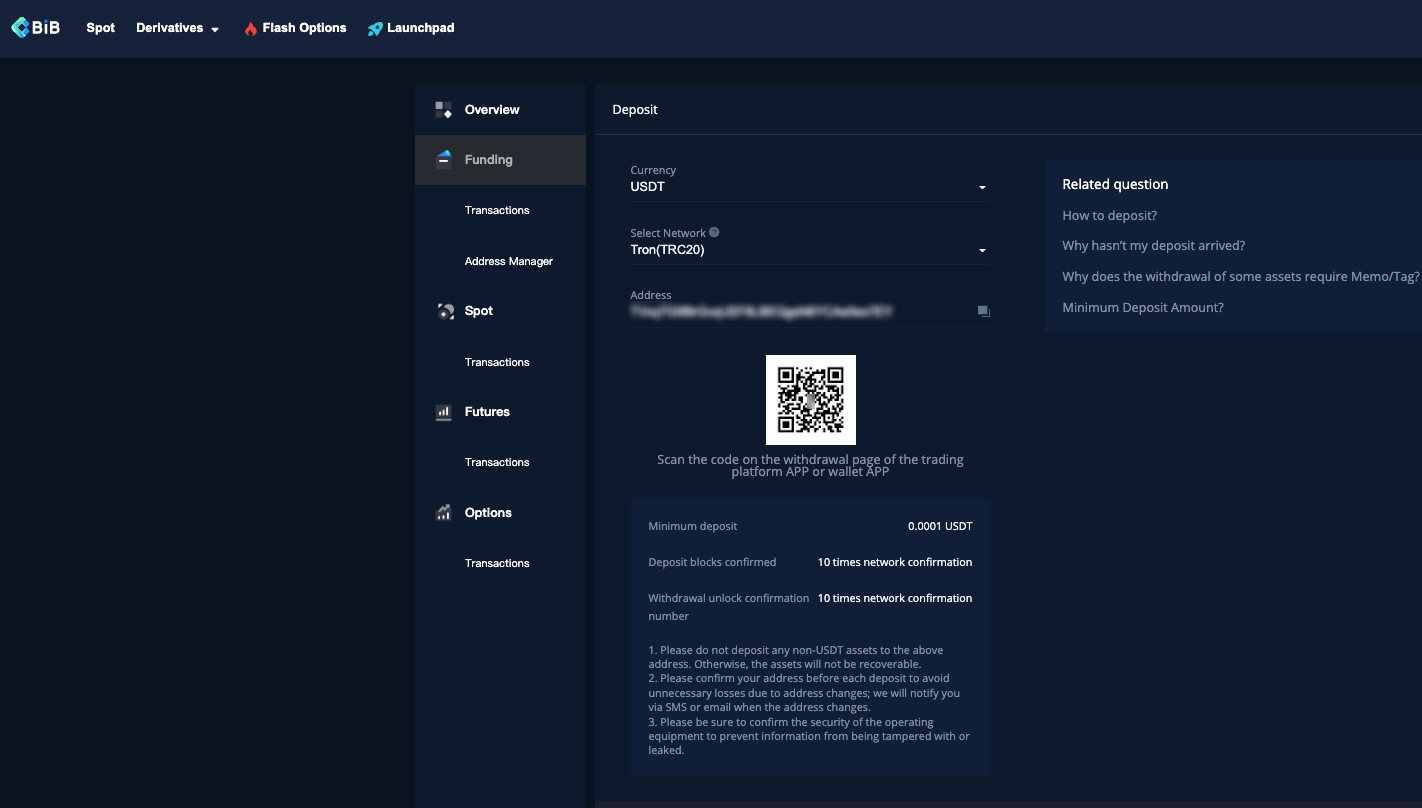Copy the deposit address with the copy icon
Viewport: 1422px width, 808px height.
pyautogui.click(x=983, y=312)
